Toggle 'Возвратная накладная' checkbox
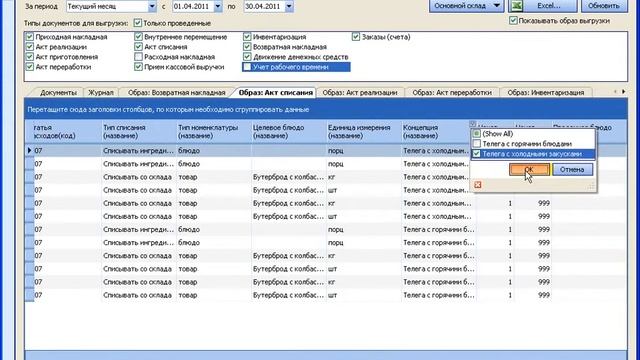640x360 pixels. point(247,47)
